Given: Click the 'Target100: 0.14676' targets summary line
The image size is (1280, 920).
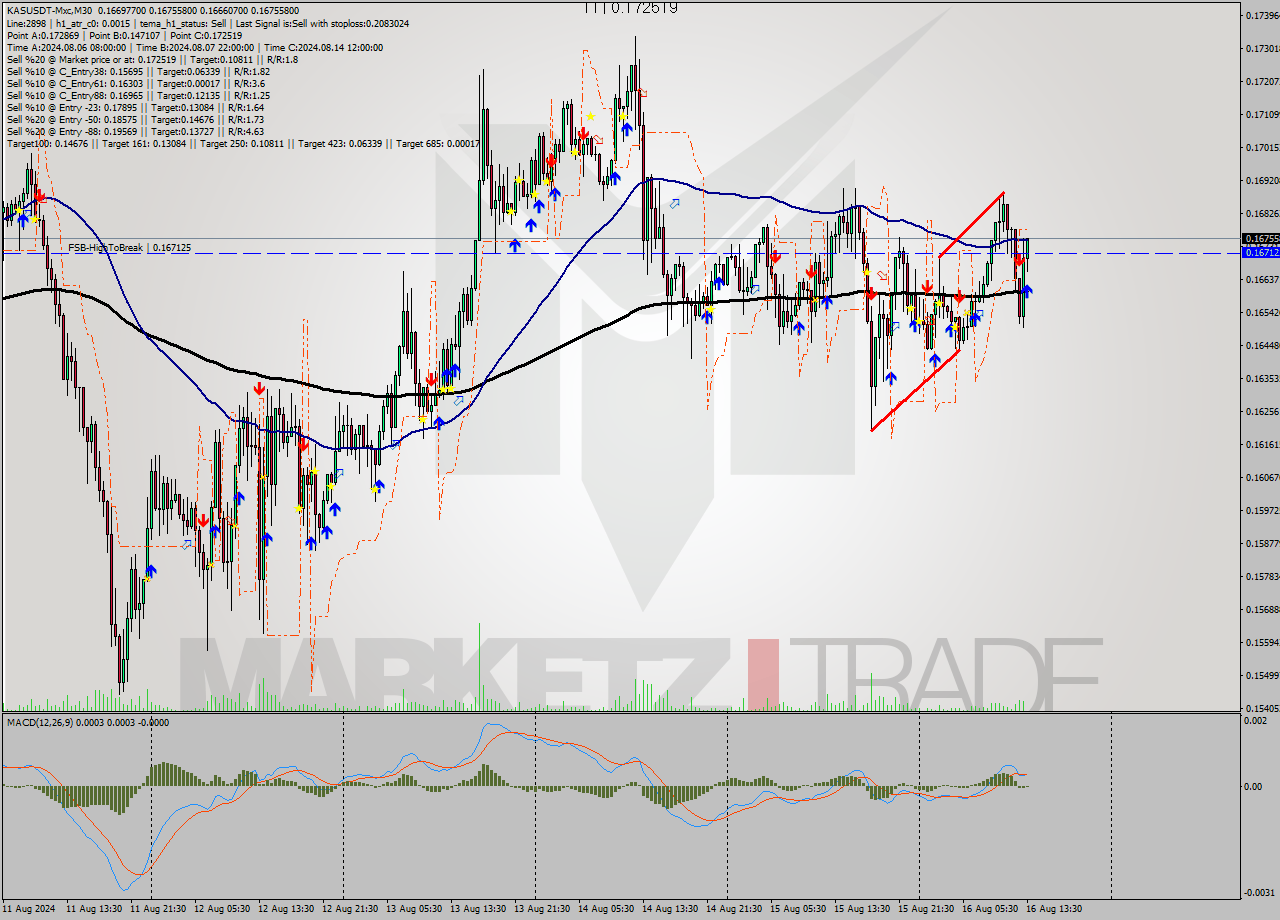Looking at the screenshot, I should (x=243, y=143).
